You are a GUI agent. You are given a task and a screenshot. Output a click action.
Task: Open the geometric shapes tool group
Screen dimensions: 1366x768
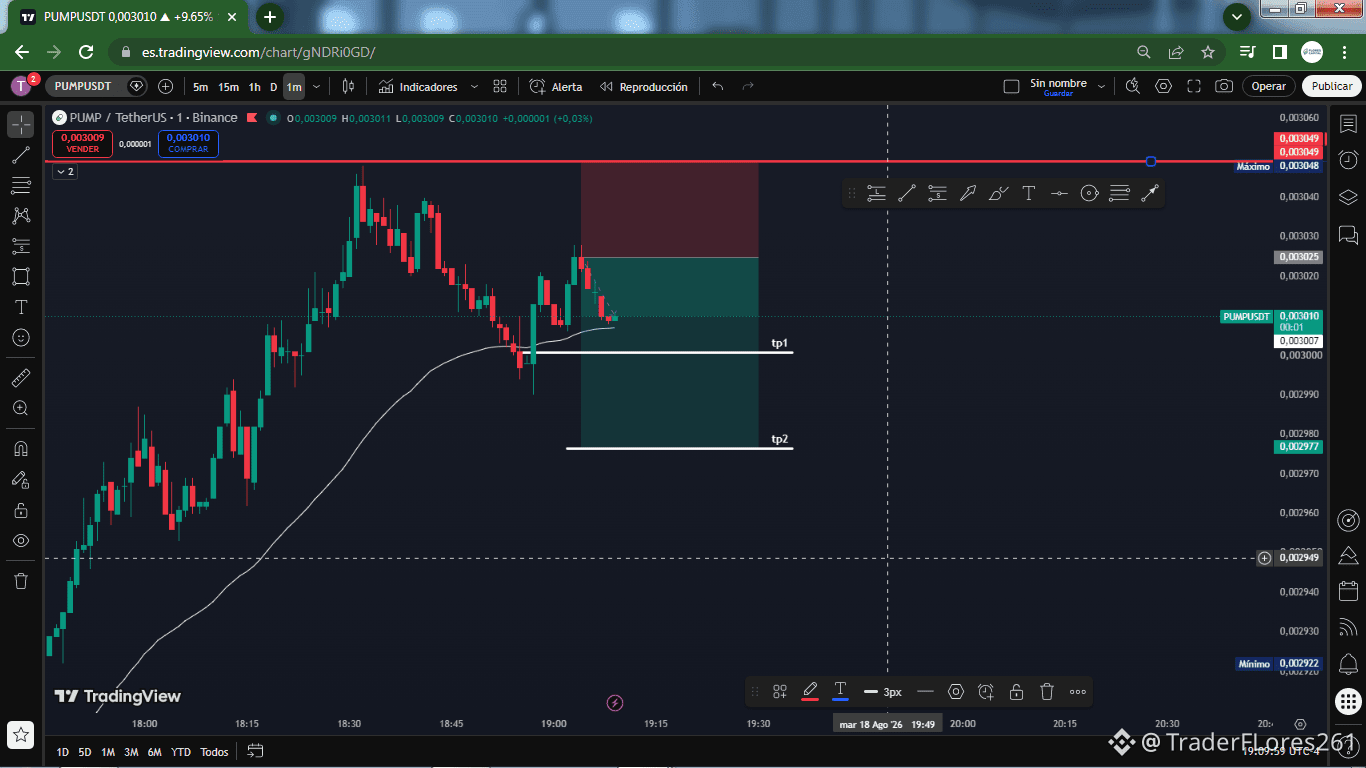(x=21, y=276)
